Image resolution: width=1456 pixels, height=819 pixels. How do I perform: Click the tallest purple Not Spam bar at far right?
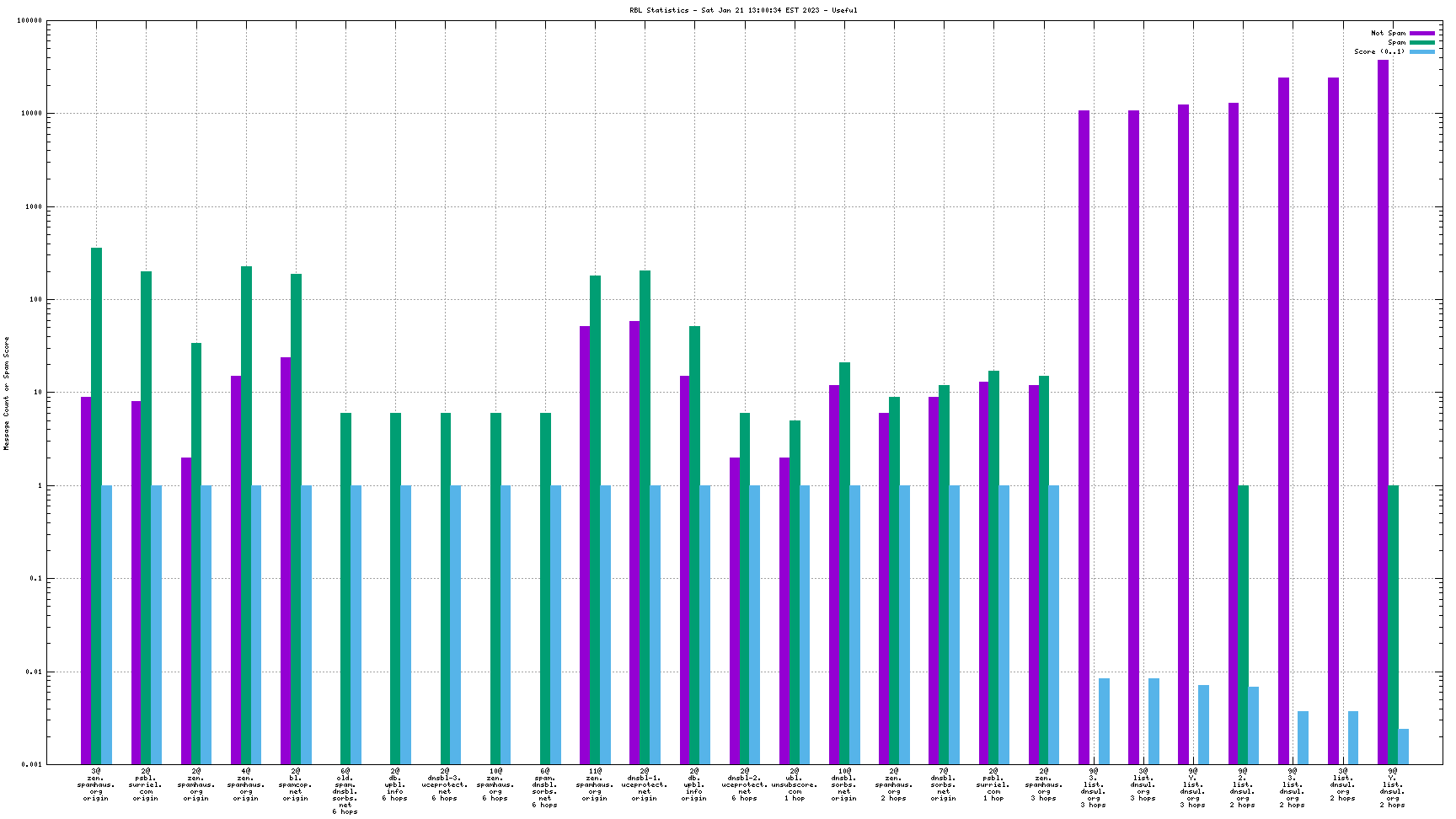pos(1383,411)
